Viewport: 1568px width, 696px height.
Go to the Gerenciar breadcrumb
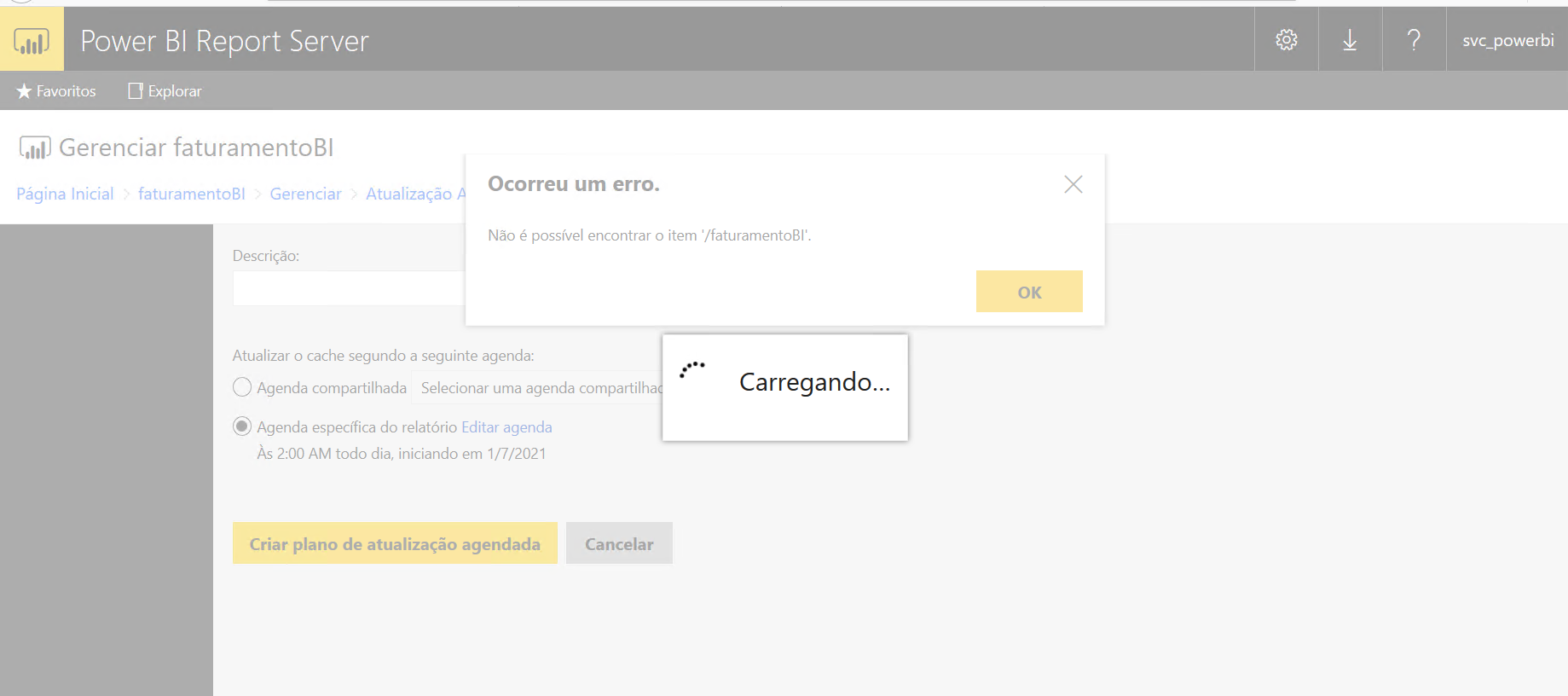305,194
